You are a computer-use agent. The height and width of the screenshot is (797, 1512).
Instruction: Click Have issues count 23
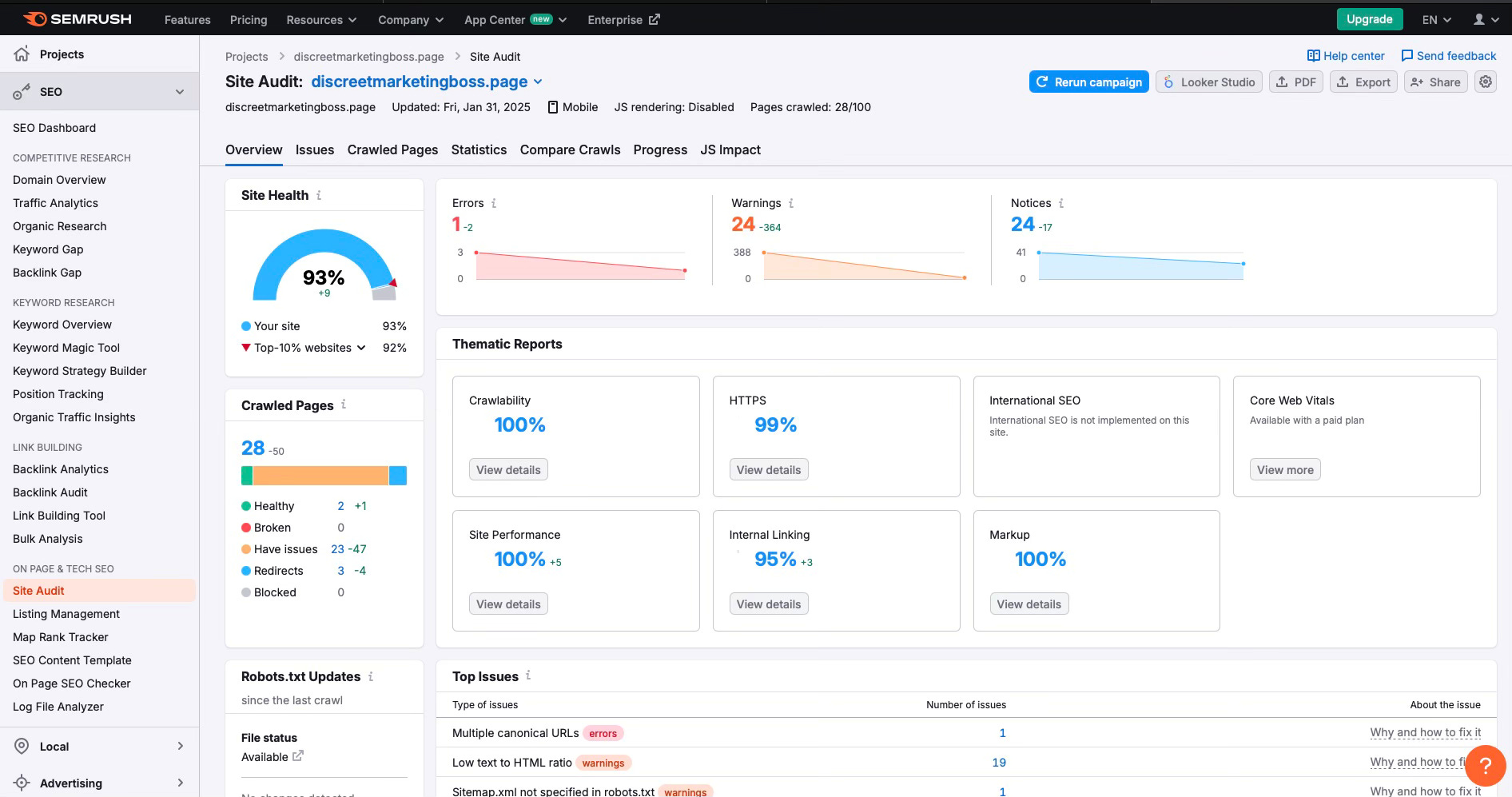pos(337,549)
